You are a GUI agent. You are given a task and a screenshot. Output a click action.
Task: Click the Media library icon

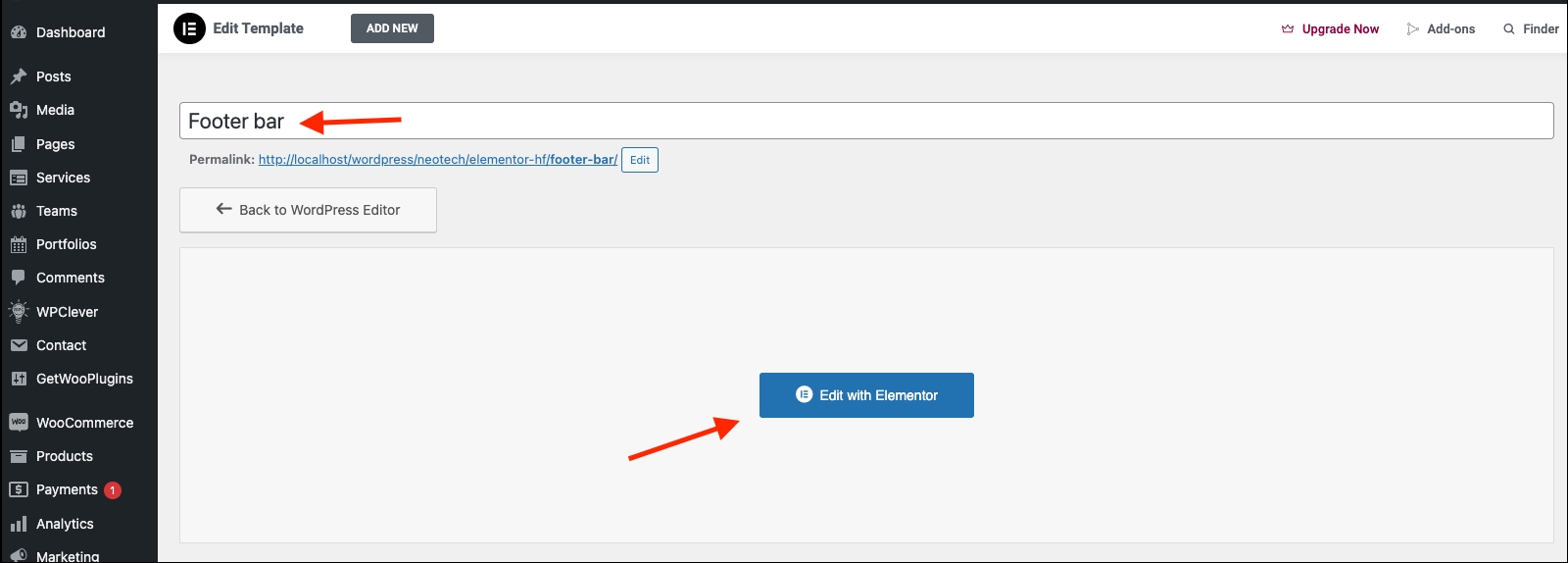pos(19,110)
